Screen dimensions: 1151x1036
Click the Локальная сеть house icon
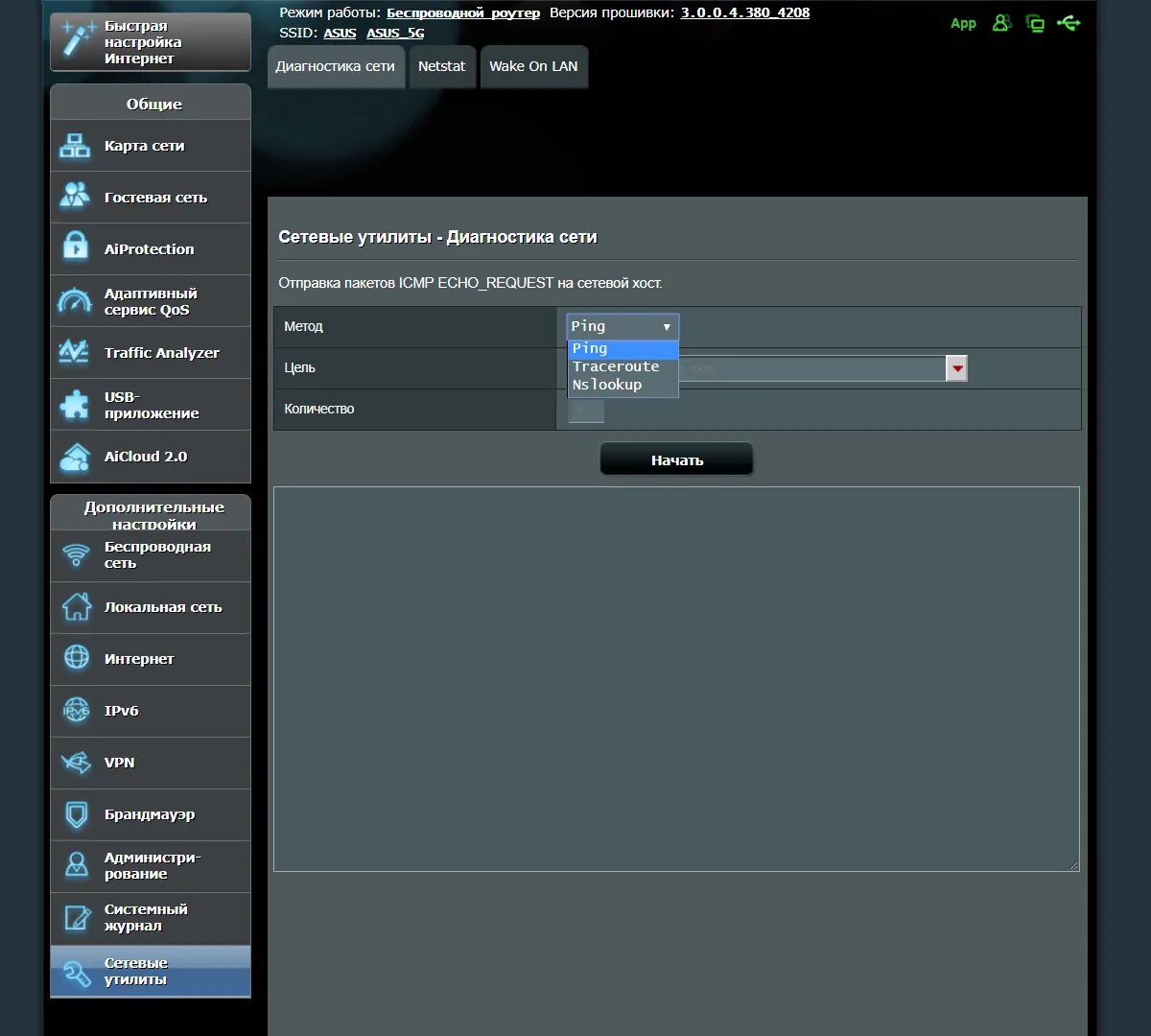tap(76, 606)
